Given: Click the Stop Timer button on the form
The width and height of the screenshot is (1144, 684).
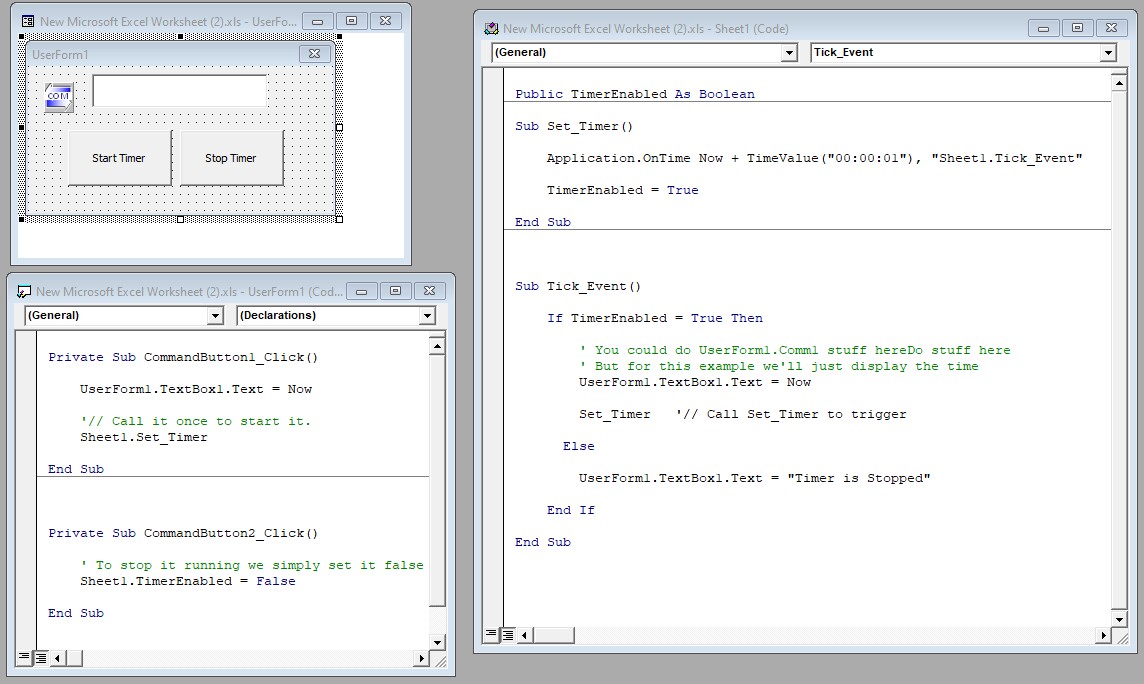Looking at the screenshot, I should [231, 158].
